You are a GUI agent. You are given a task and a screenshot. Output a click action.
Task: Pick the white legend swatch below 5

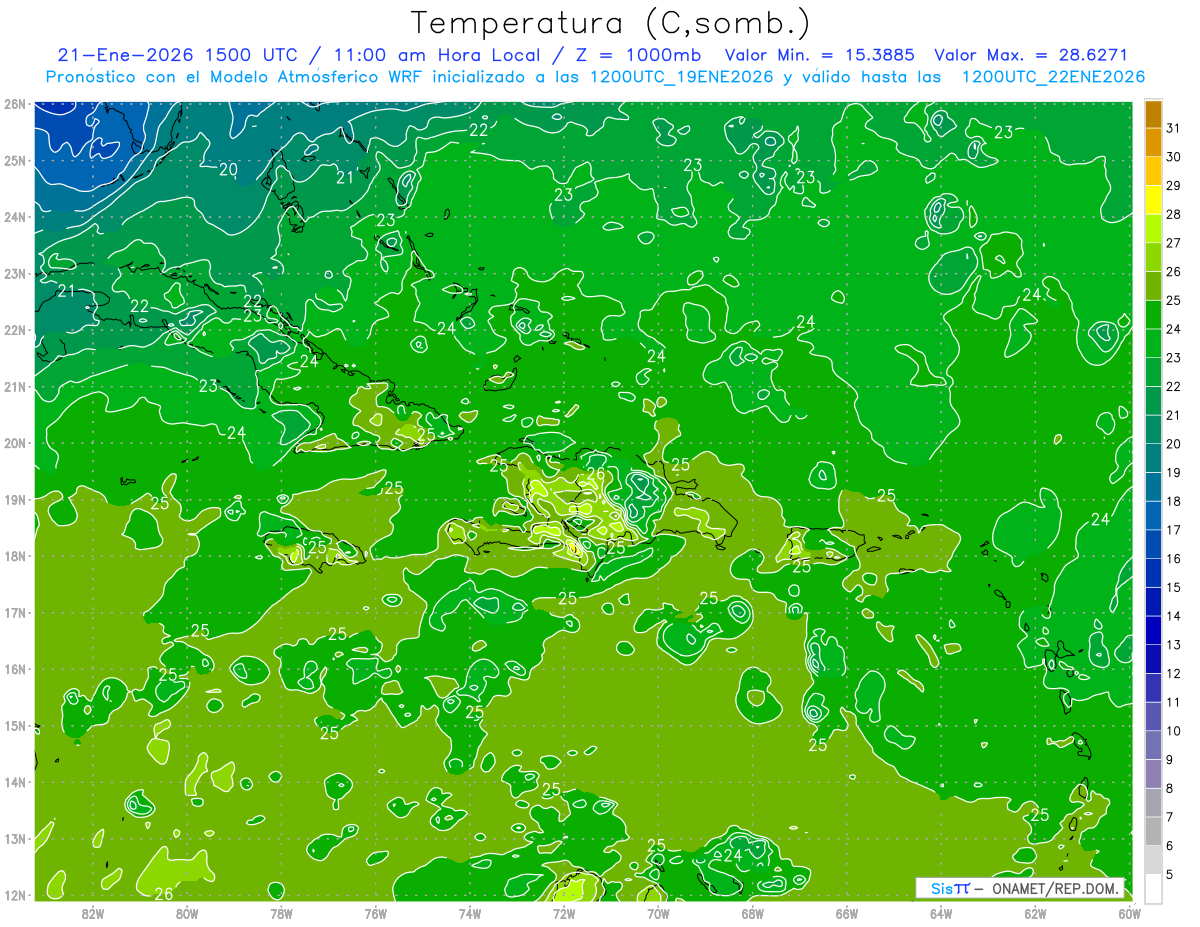1153,888
